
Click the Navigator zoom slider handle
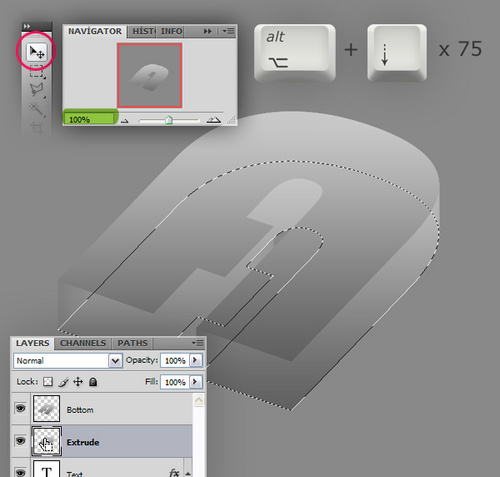click(x=169, y=120)
